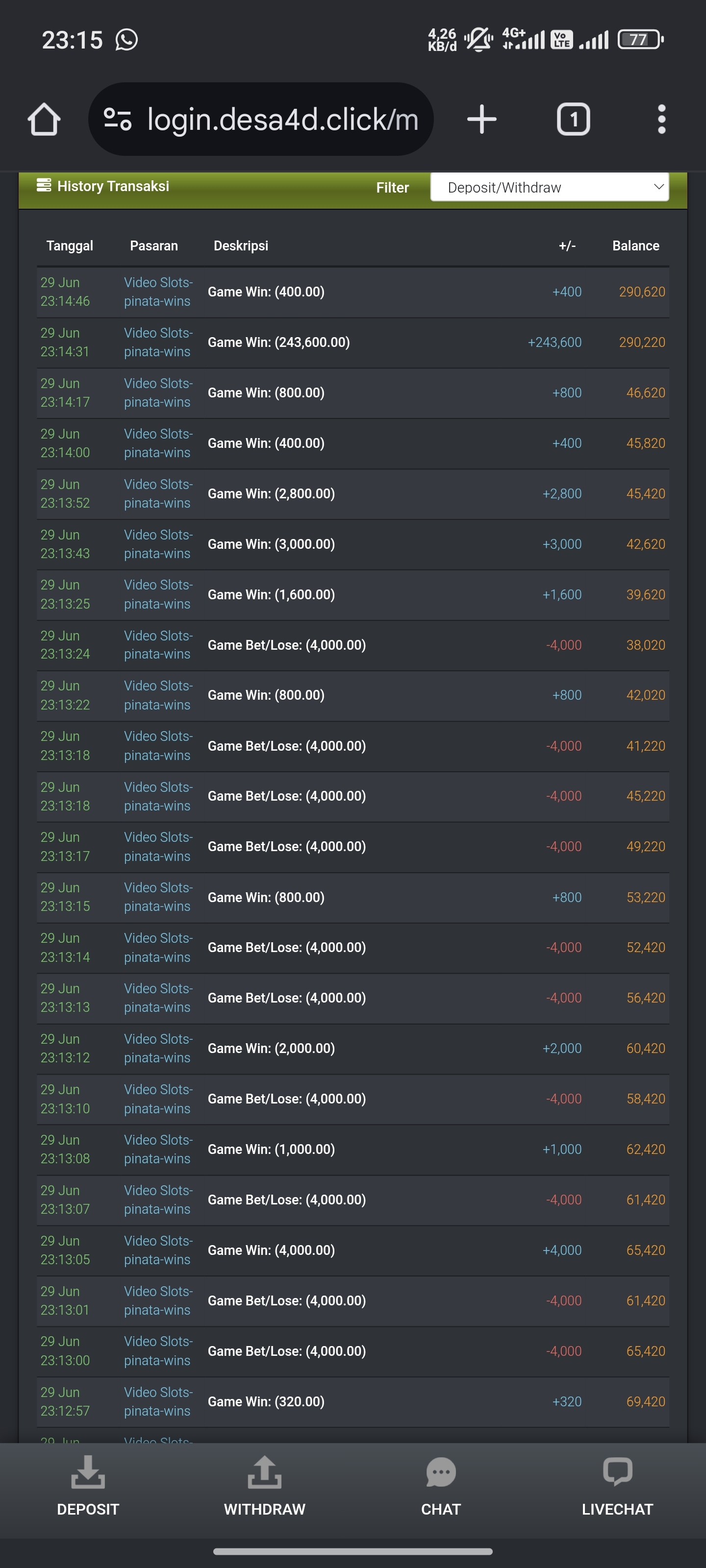706x1568 pixels.
Task: Select the DEPOSIT tab label
Action: 88,1510
